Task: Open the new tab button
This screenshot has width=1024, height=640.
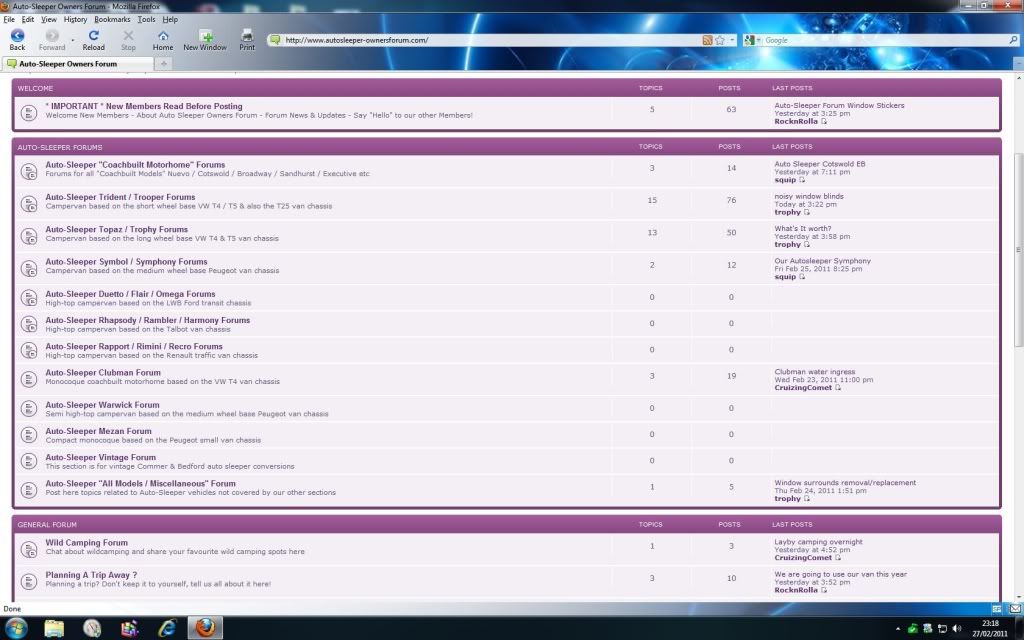Action: (x=164, y=63)
